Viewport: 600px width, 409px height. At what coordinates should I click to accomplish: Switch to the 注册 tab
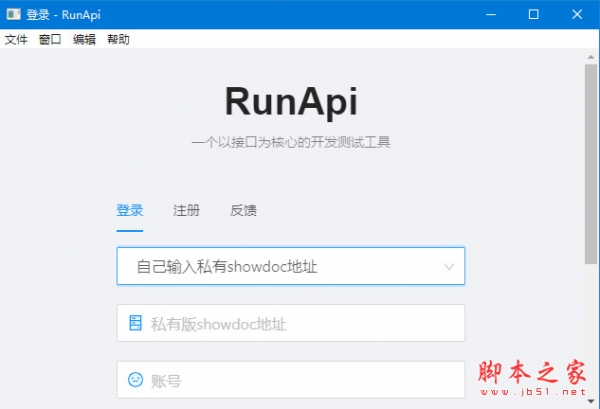pyautogui.click(x=186, y=210)
